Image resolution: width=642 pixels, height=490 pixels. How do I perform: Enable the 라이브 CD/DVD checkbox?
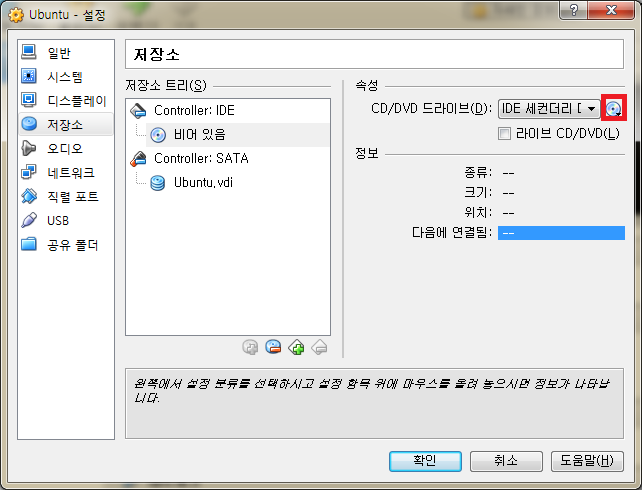coord(505,133)
